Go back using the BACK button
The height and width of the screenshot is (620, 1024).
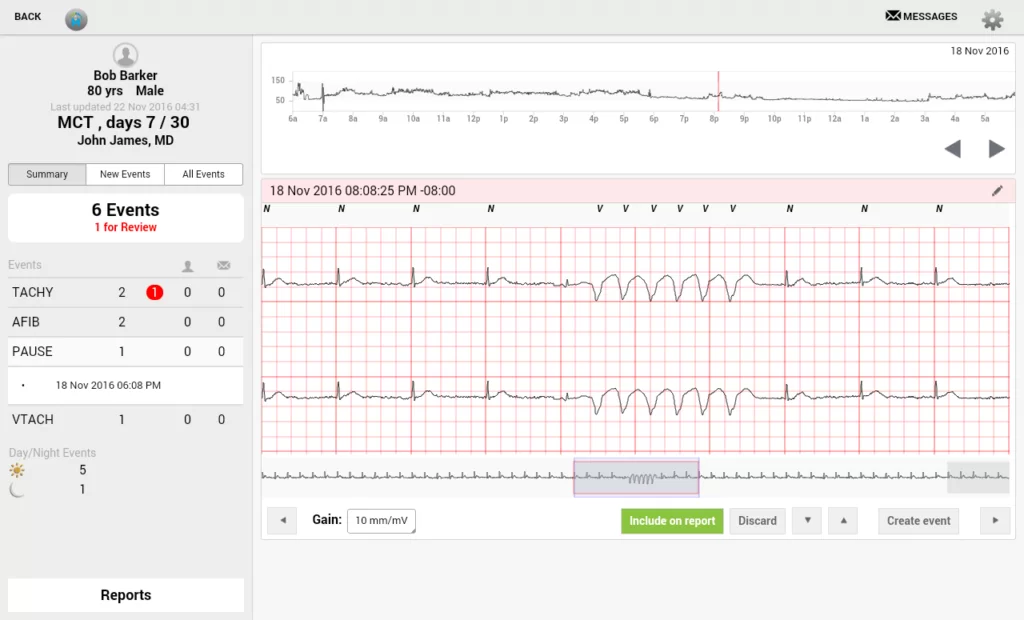[27, 16]
